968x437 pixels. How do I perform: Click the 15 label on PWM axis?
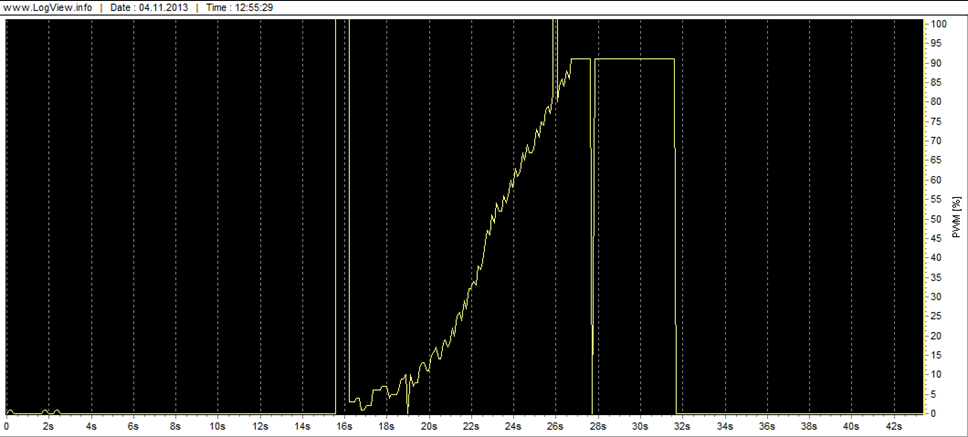tap(937, 356)
